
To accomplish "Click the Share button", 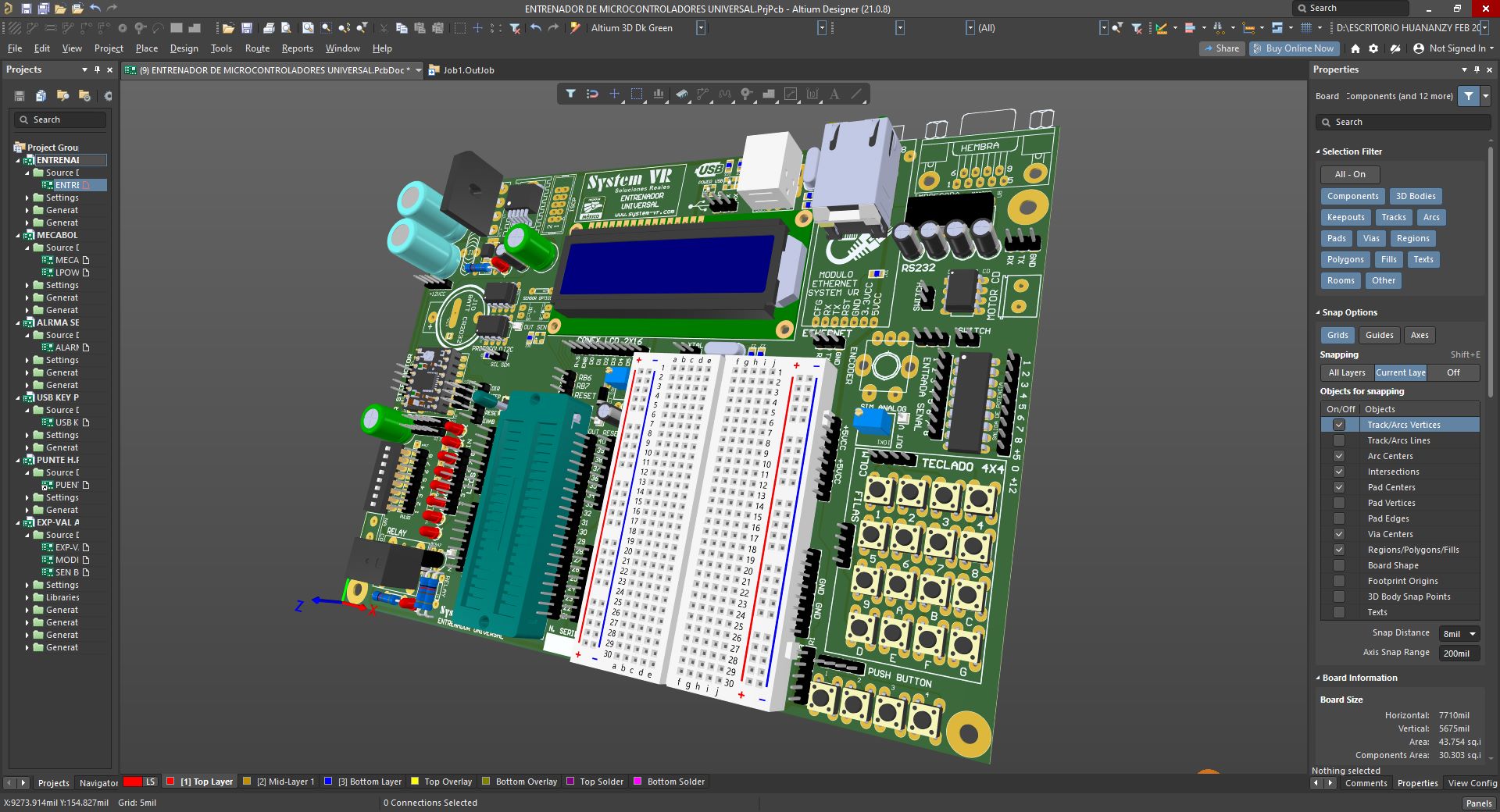I will pos(1221,48).
